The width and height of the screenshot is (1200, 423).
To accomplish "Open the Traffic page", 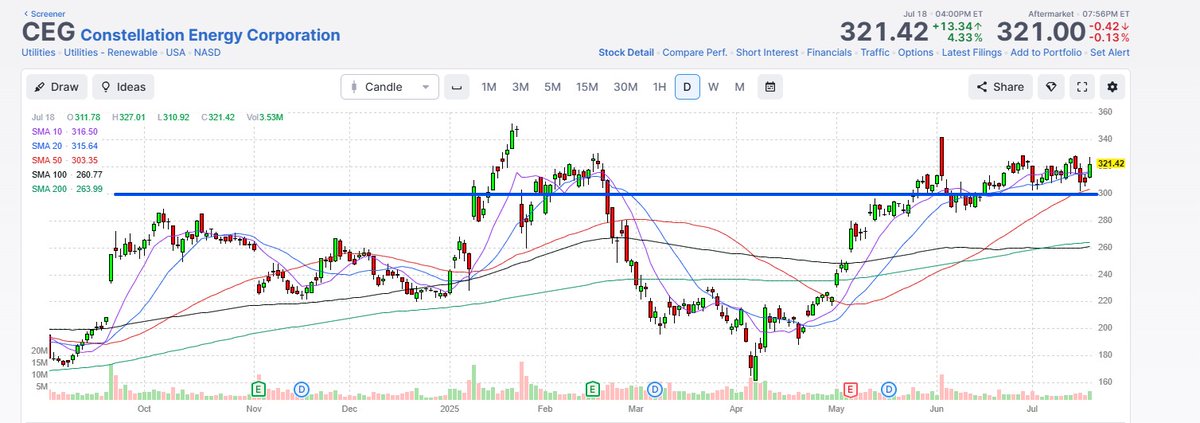I will coord(875,51).
